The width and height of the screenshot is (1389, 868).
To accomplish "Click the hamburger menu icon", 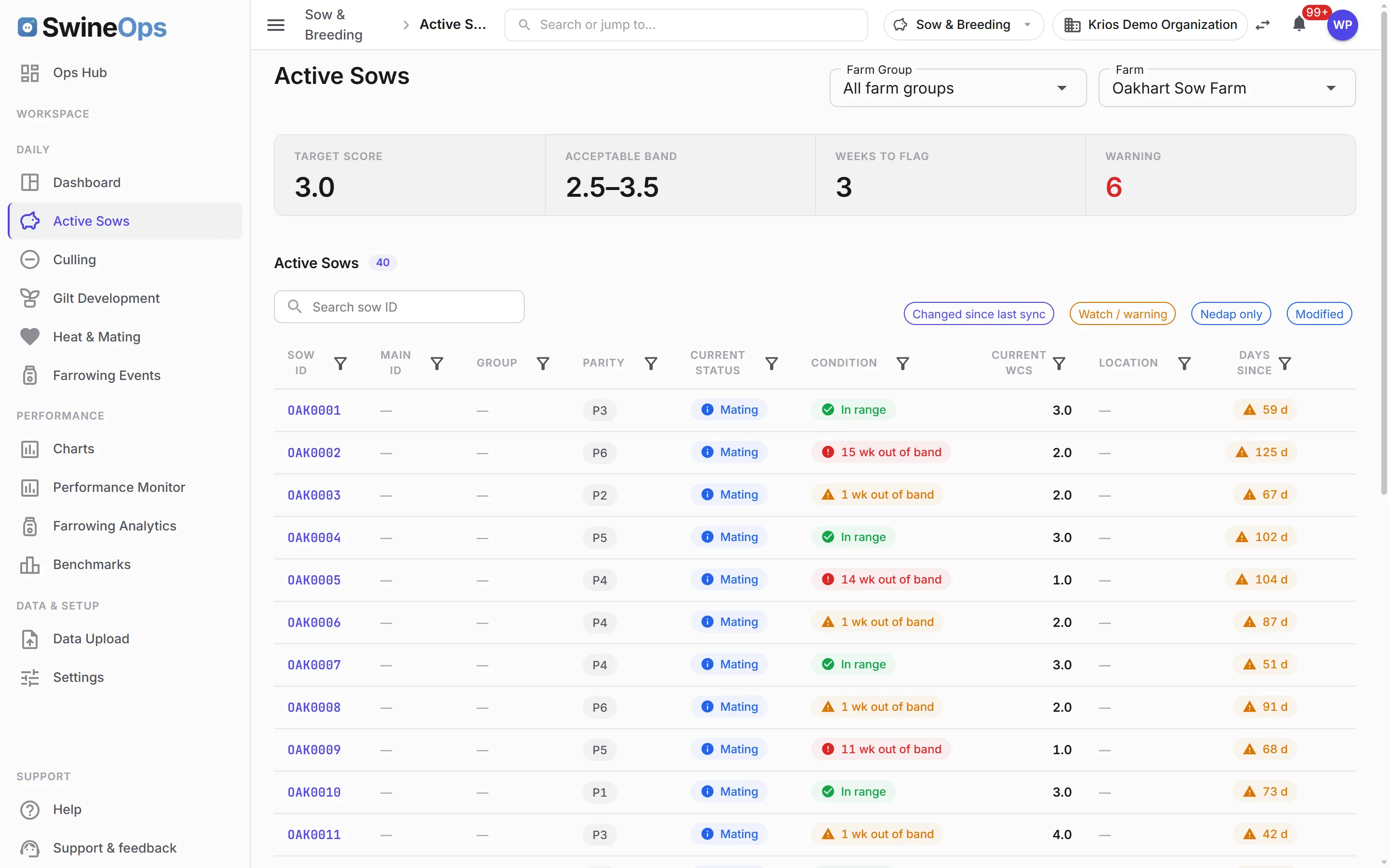I will pos(275,25).
